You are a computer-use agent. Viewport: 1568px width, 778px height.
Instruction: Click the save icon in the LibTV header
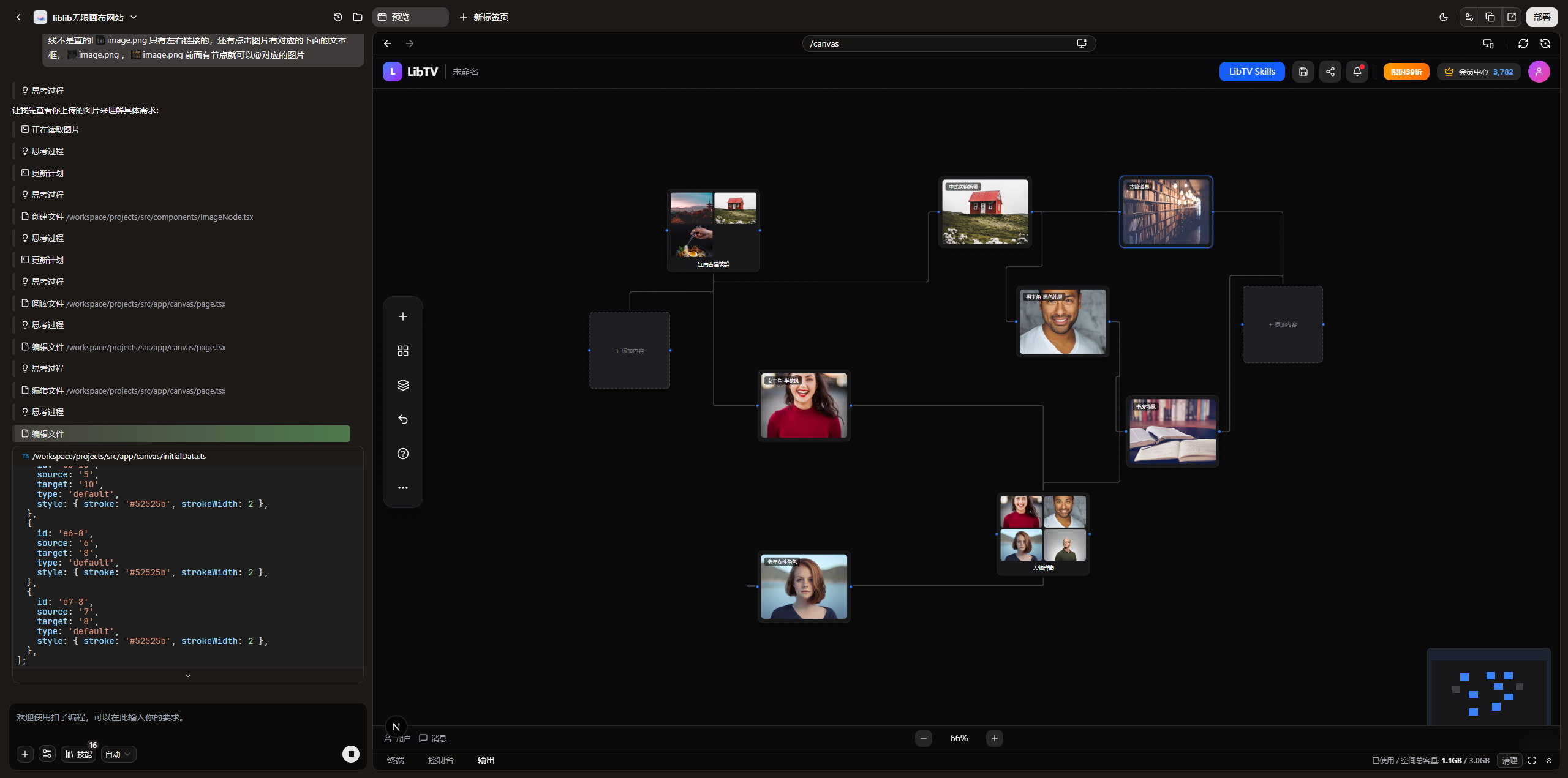1303,72
